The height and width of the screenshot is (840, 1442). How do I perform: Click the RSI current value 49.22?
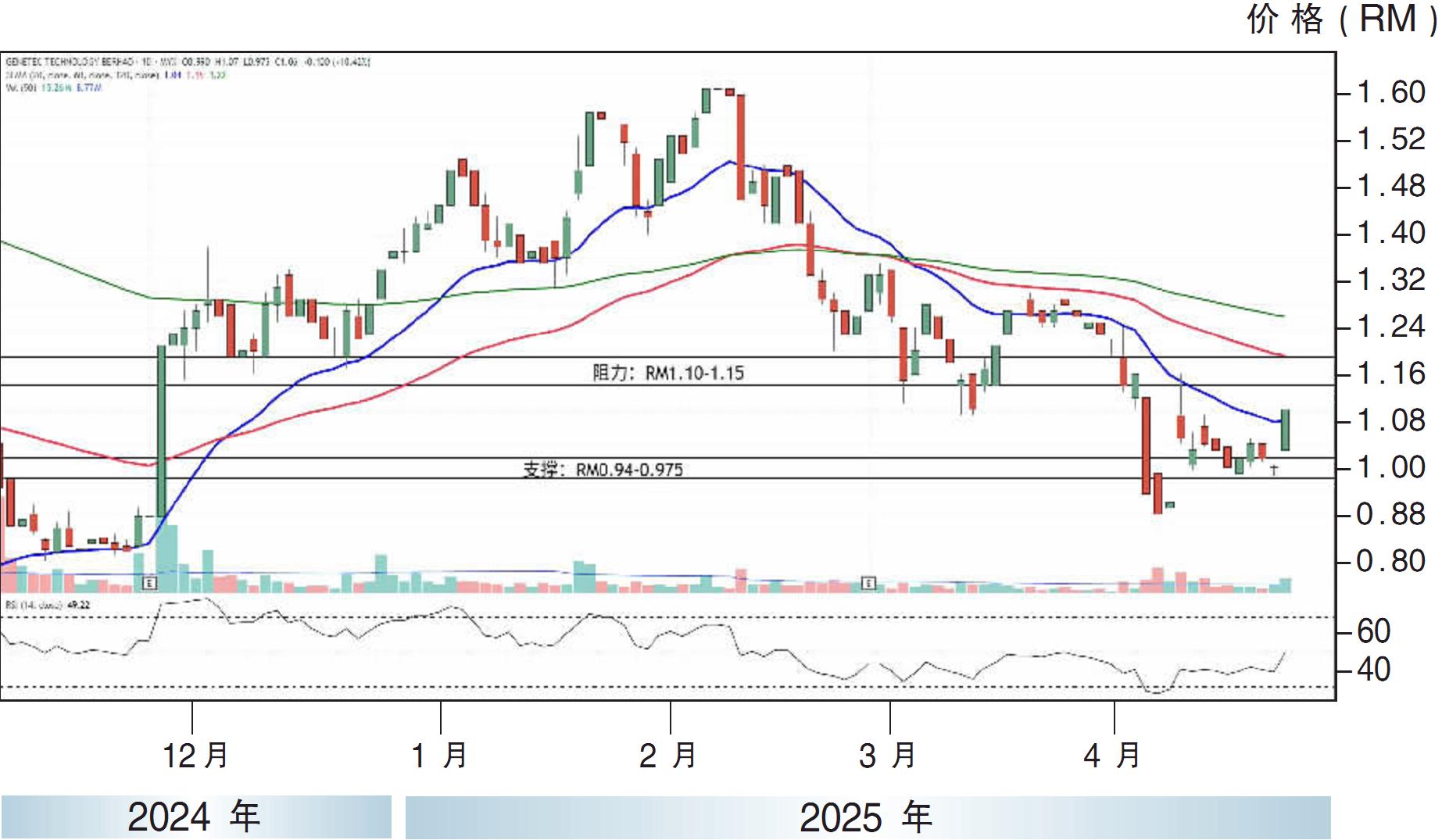(79, 605)
